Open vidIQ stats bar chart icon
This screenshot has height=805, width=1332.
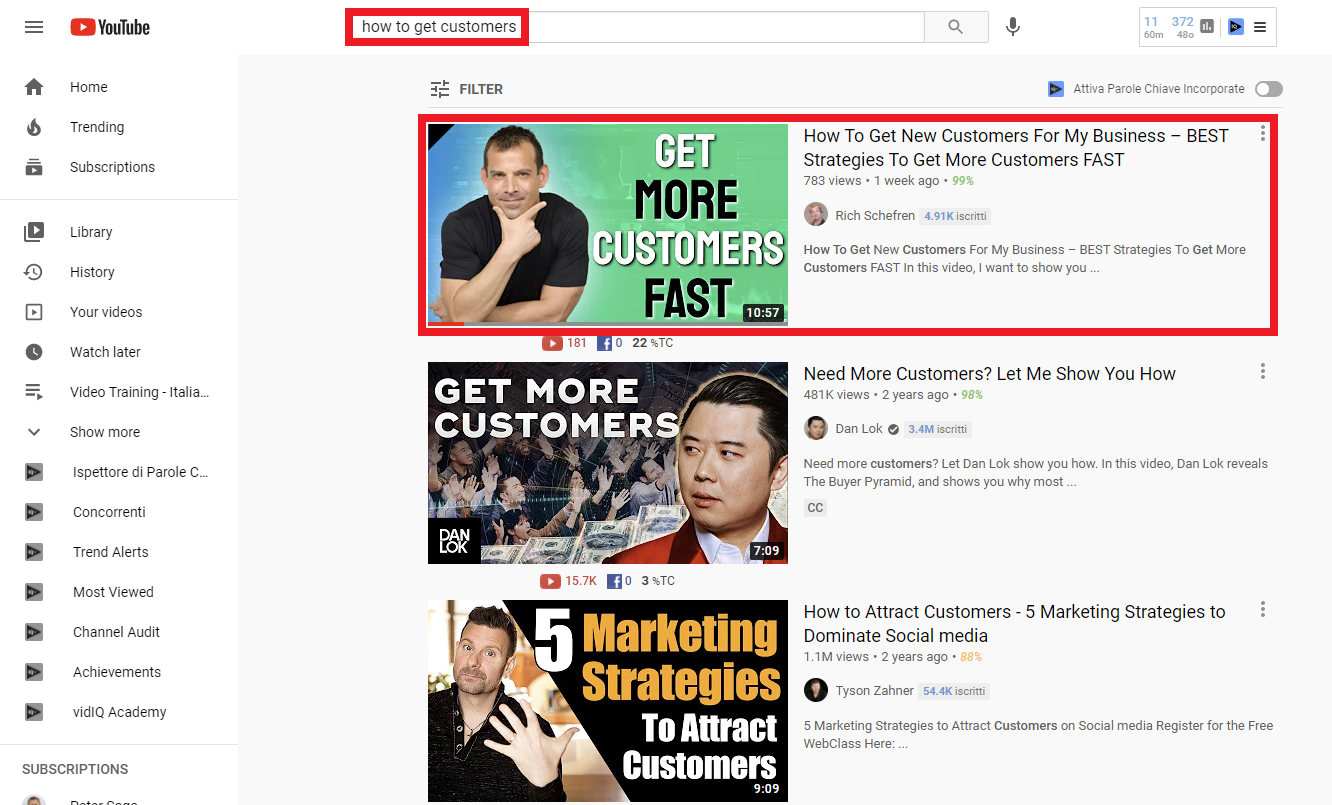coord(1207,27)
